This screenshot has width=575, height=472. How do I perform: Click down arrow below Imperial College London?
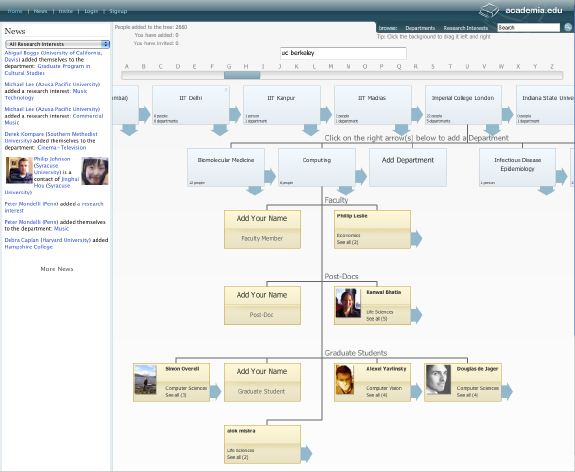492,130
